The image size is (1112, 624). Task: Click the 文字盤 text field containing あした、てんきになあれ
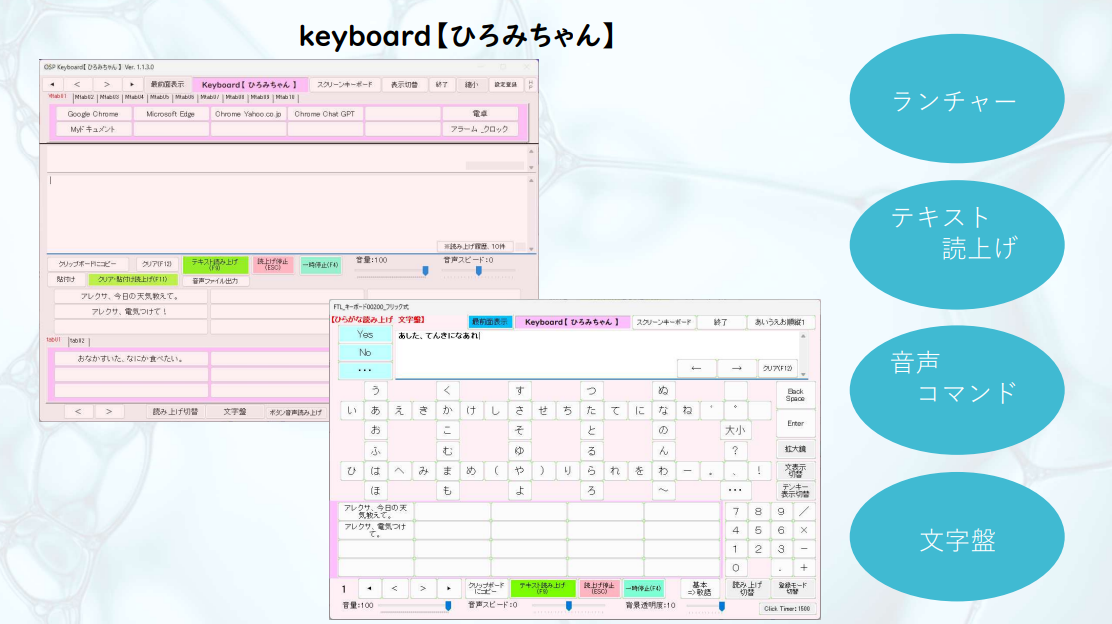[x=597, y=354]
